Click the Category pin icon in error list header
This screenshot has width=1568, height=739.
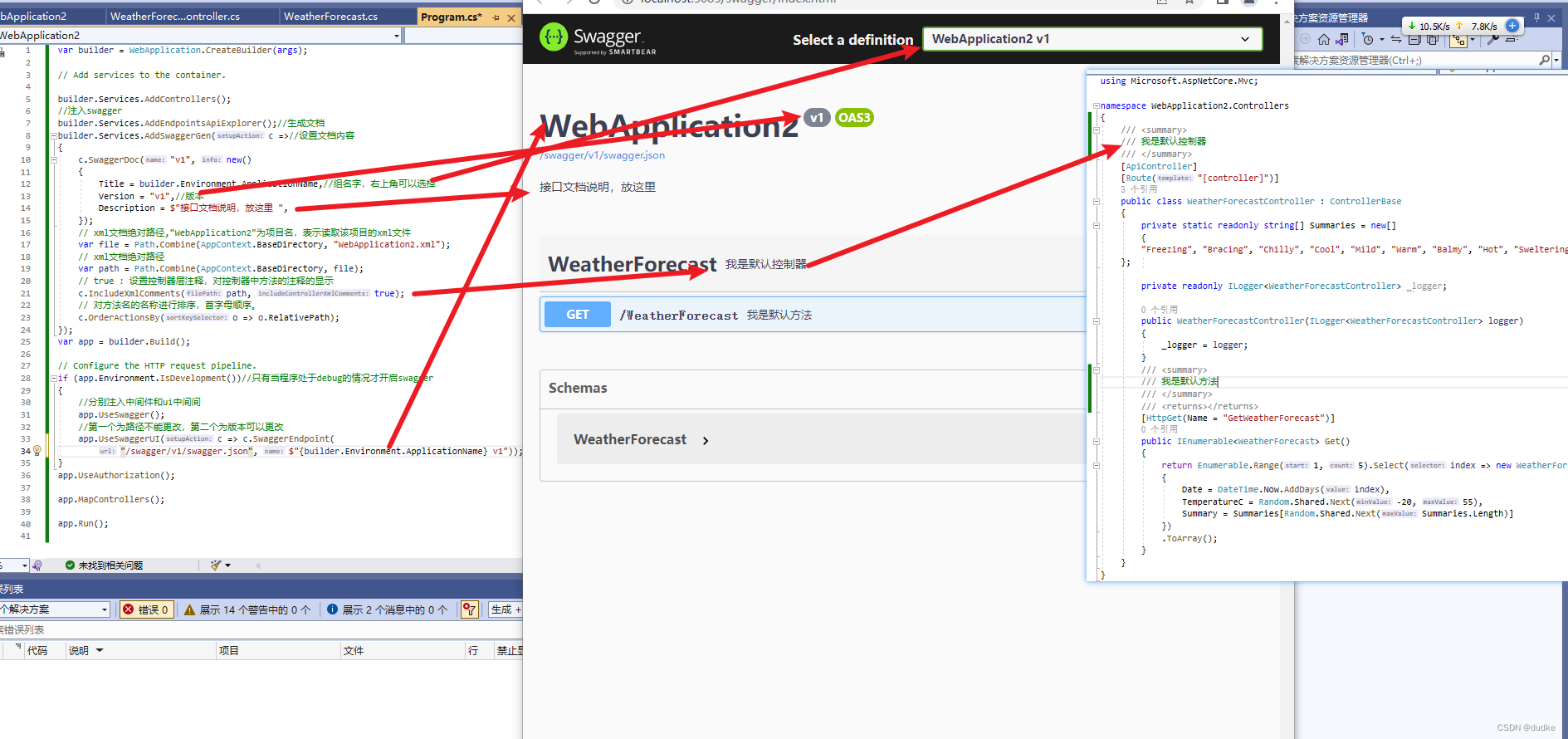click(18, 645)
